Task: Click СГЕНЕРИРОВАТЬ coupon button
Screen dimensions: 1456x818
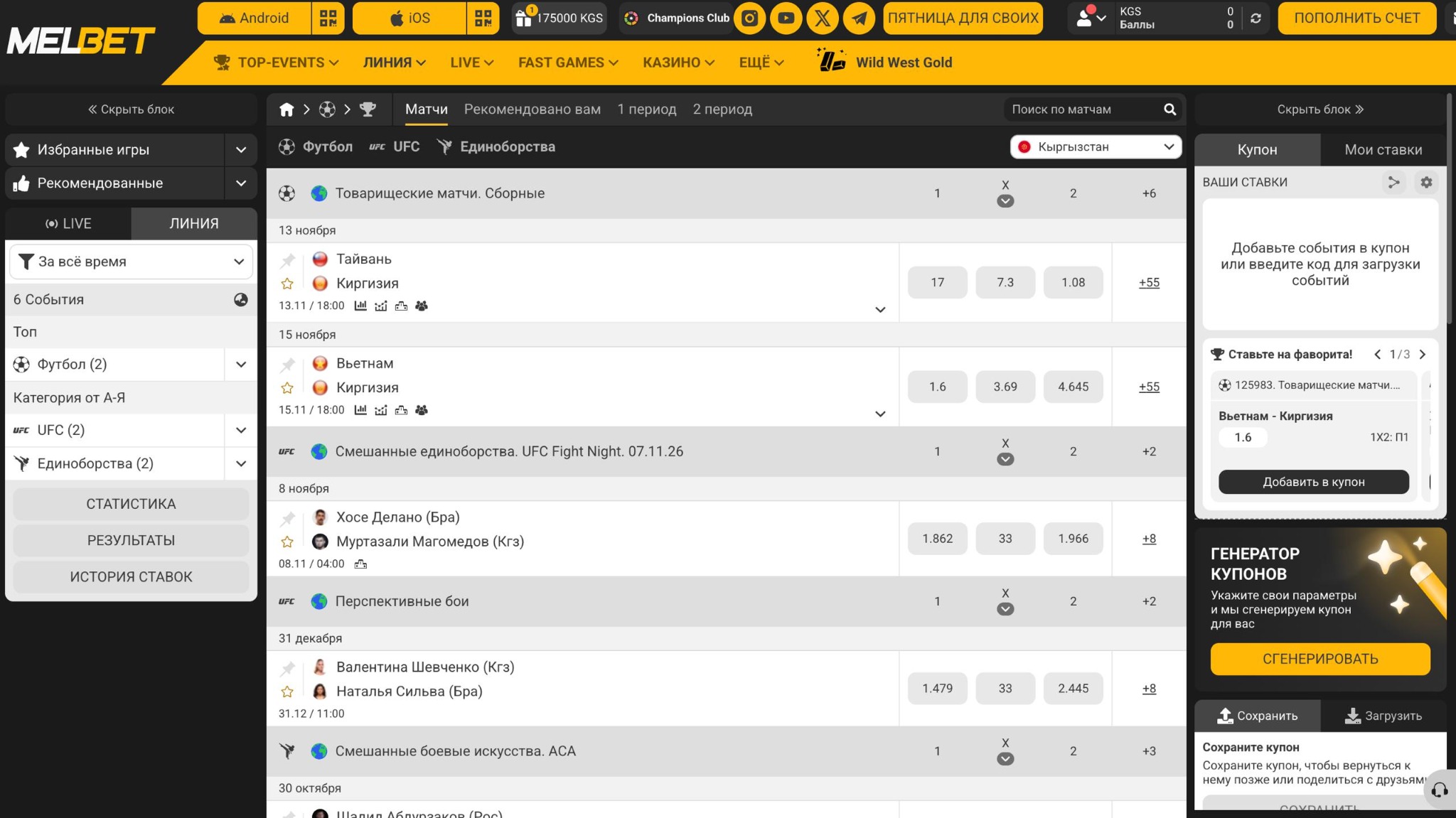Action: pos(1320,659)
